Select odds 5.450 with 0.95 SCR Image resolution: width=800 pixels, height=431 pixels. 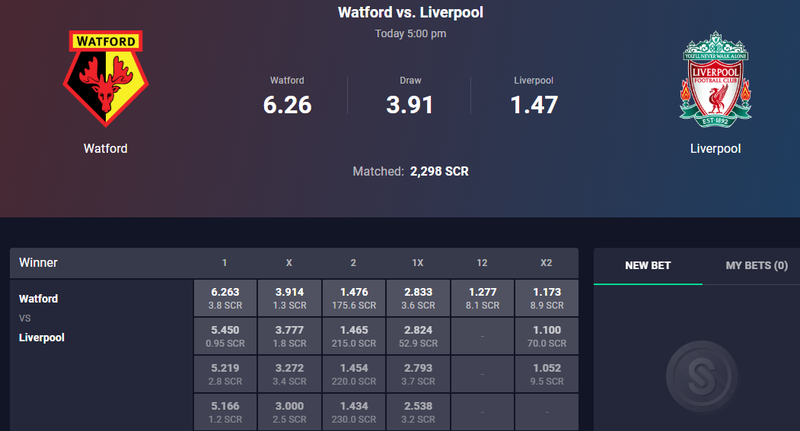click(225, 336)
